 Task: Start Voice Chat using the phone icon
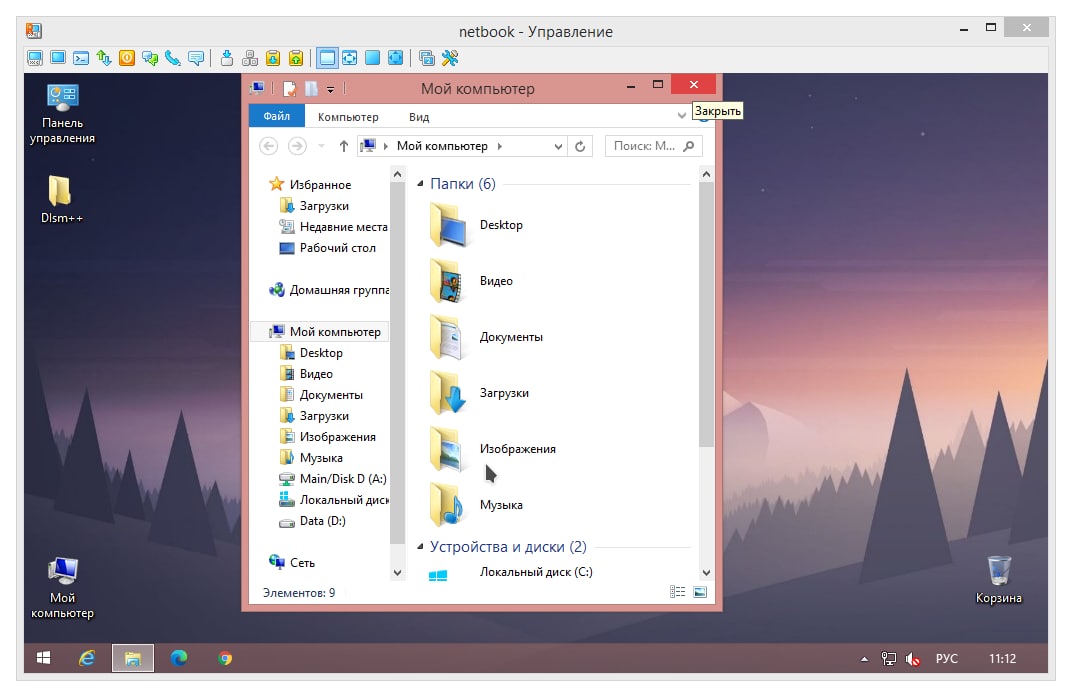click(172, 58)
